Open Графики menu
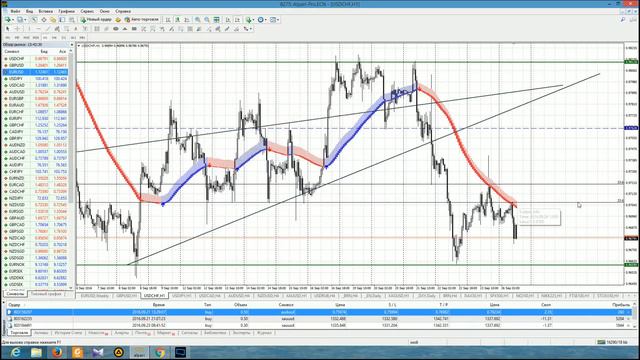 66,11
